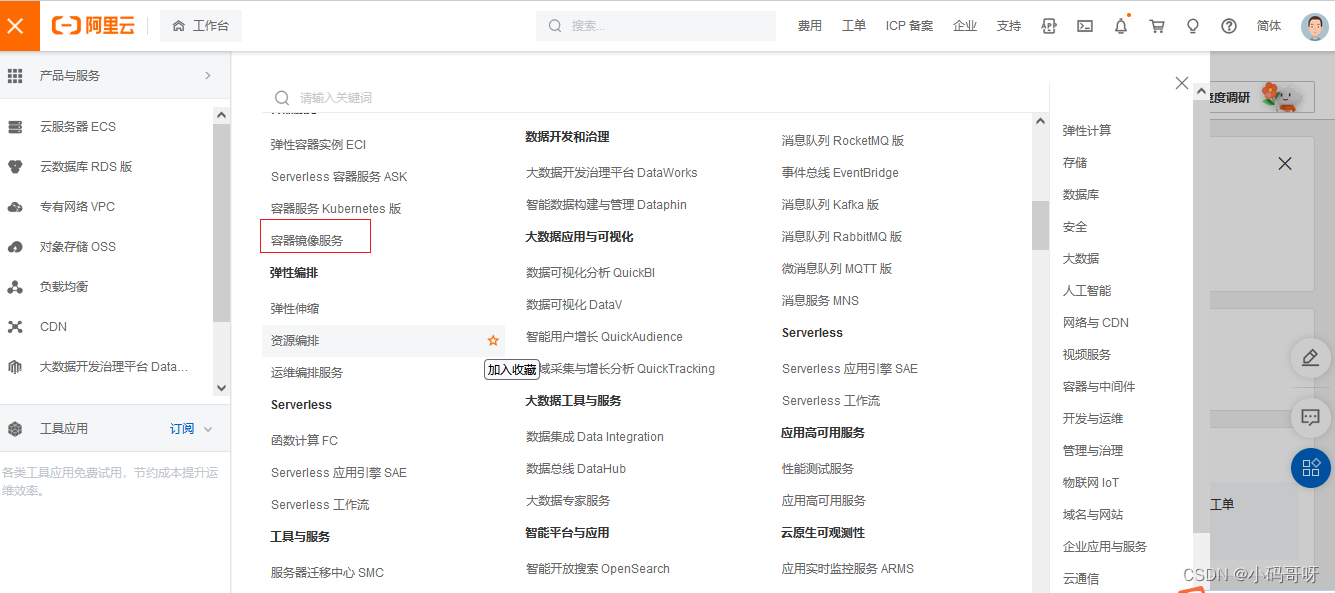Open the help question mark icon
The height and width of the screenshot is (593, 1335).
(x=1229, y=26)
